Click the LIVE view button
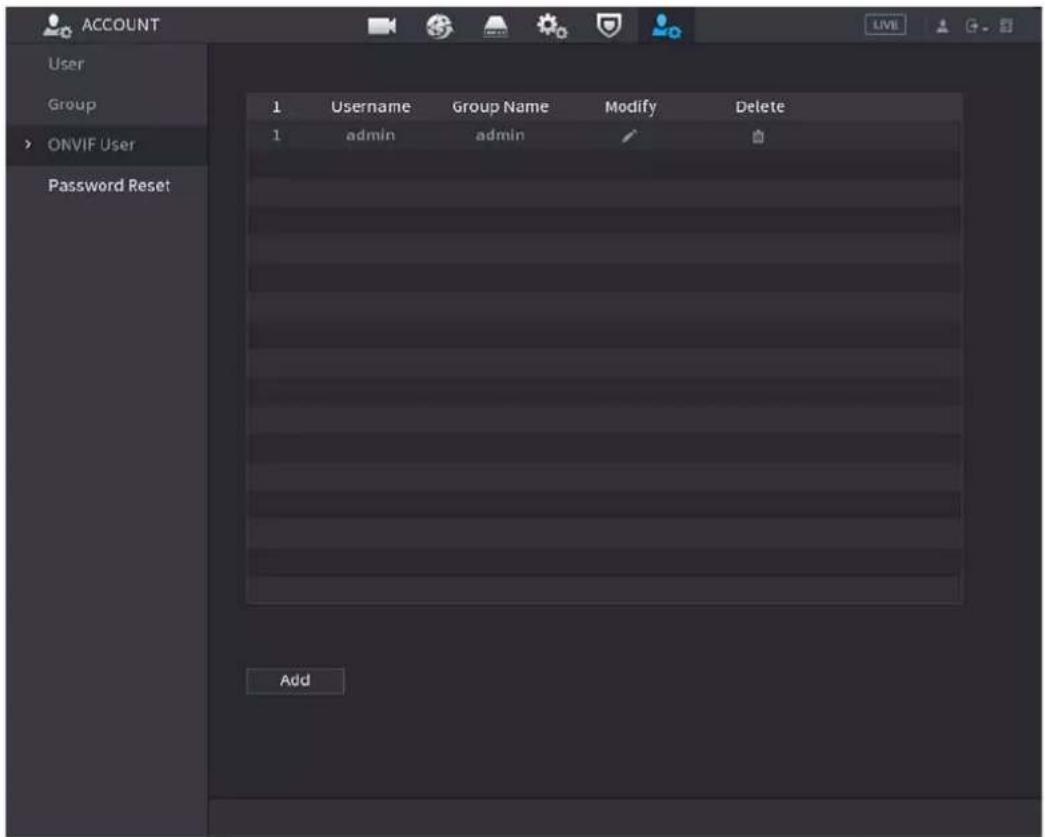 [885, 25]
